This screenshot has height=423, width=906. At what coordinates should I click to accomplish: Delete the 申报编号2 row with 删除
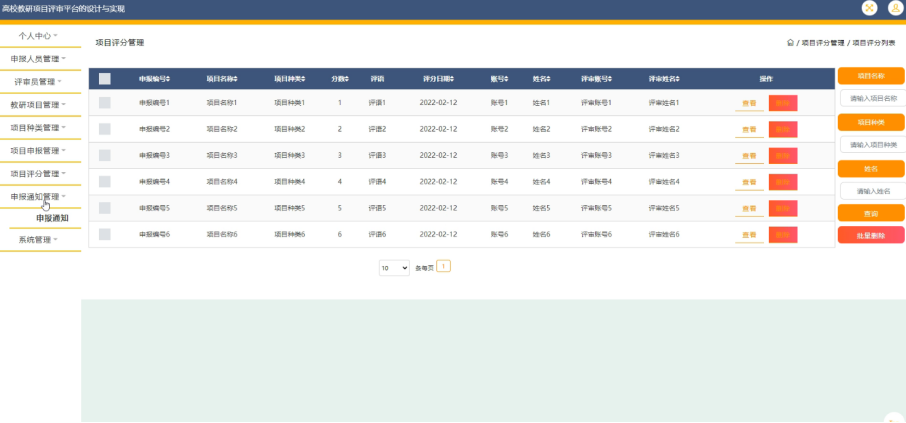pos(783,129)
